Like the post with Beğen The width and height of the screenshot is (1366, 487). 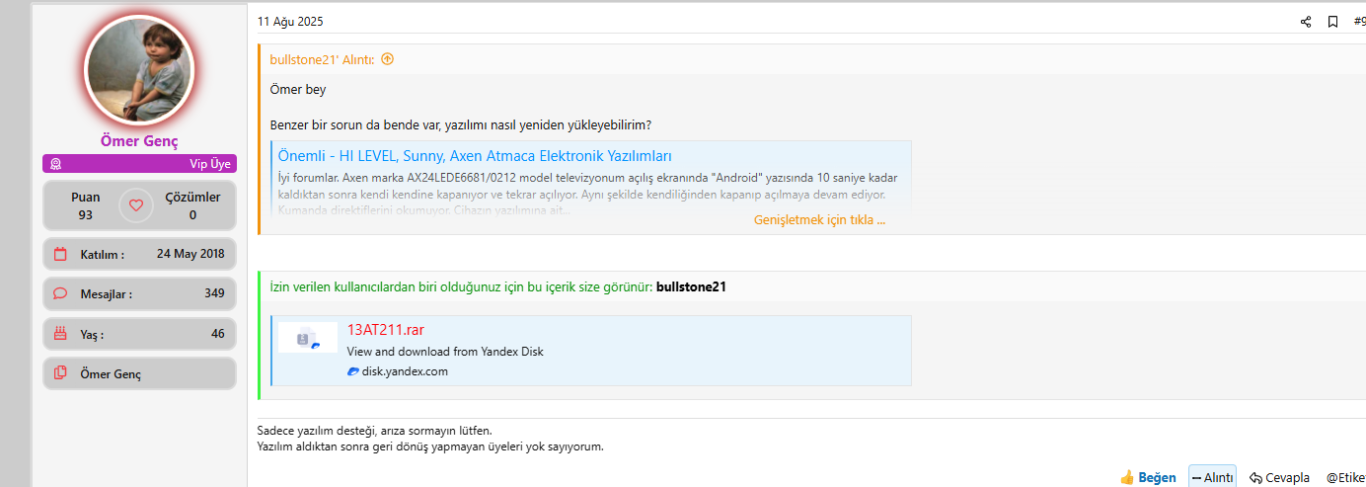pyautogui.click(x=1148, y=477)
